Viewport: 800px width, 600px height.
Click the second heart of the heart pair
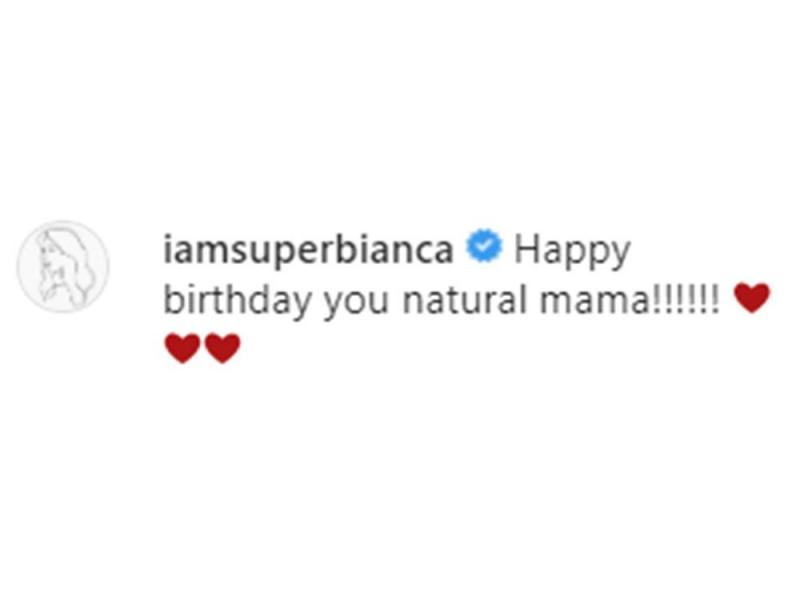(x=223, y=348)
